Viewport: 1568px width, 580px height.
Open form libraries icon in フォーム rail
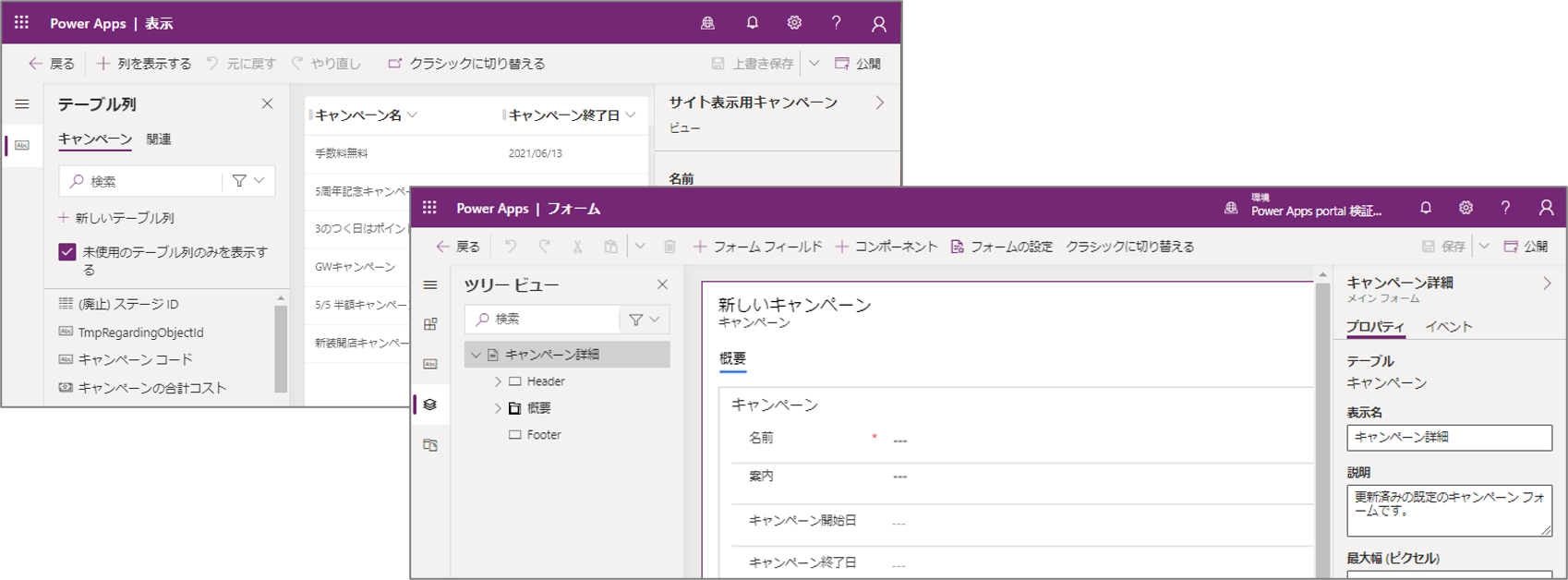click(430, 445)
